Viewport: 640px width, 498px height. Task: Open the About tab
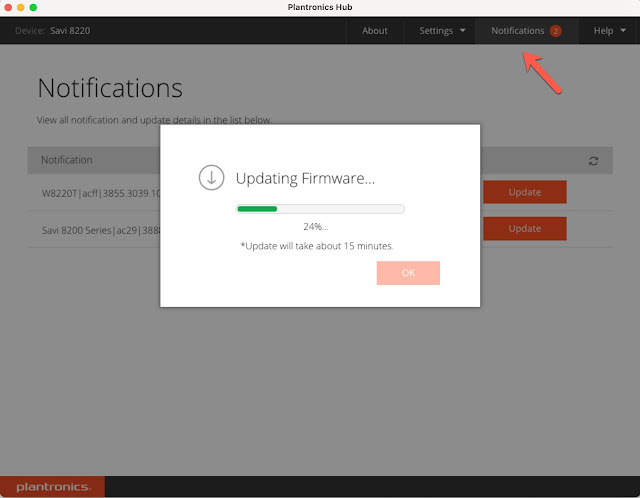tap(375, 31)
